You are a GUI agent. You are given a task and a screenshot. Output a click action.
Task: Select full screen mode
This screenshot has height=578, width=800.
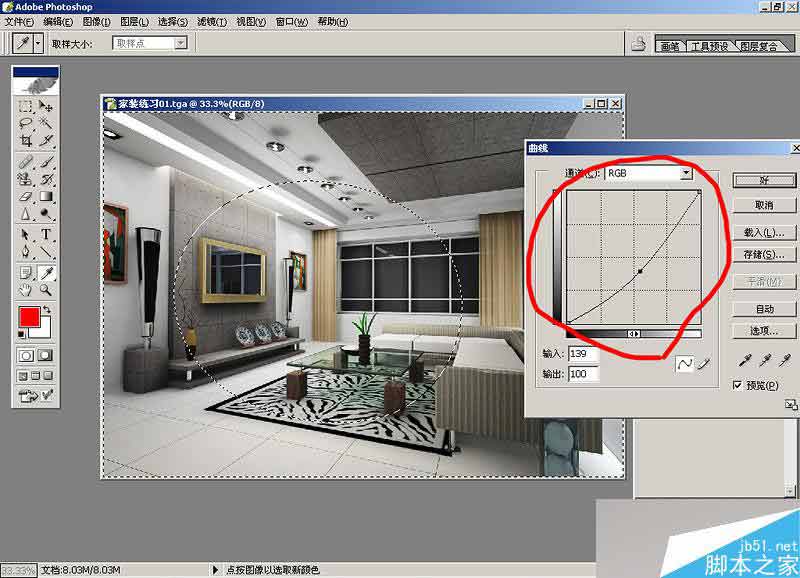(47, 376)
